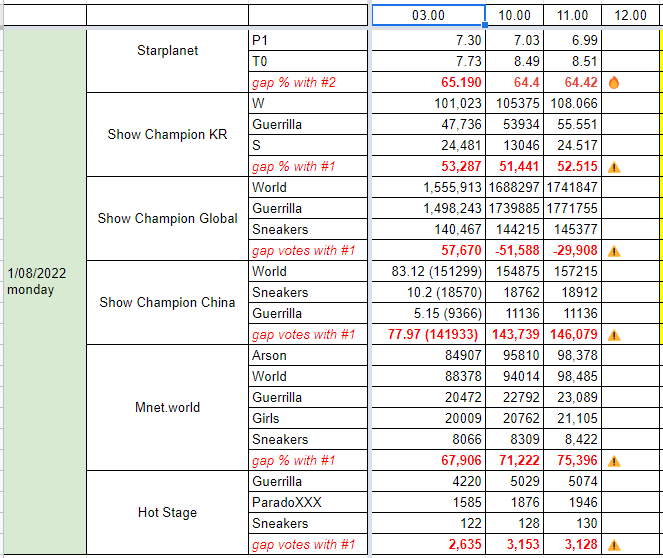Image resolution: width=663 pixels, height=558 pixels.
Task: Select cell with value 75,396
Action: tap(572, 460)
